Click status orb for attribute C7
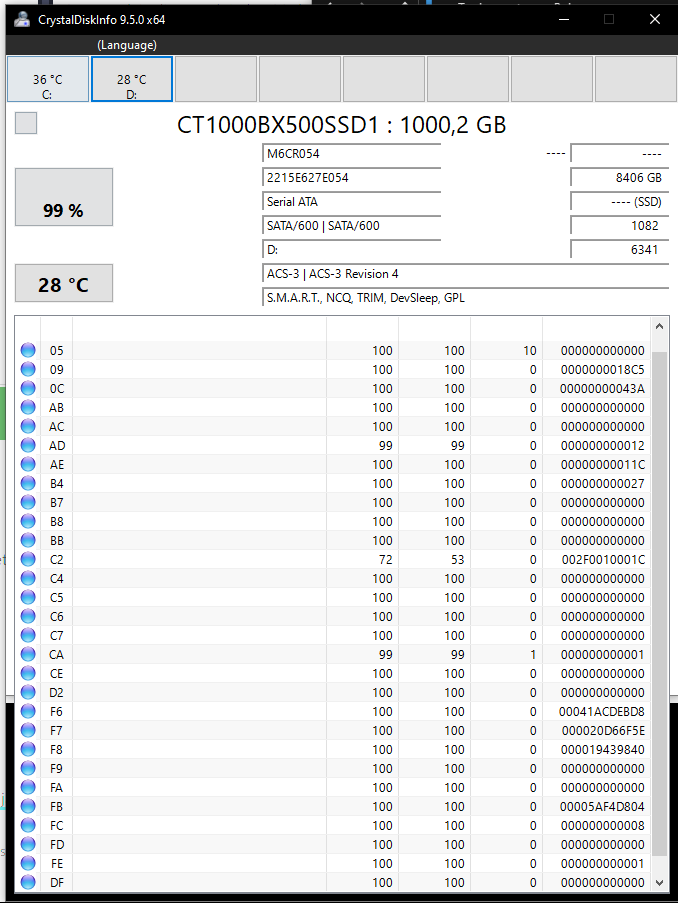 (x=28, y=635)
